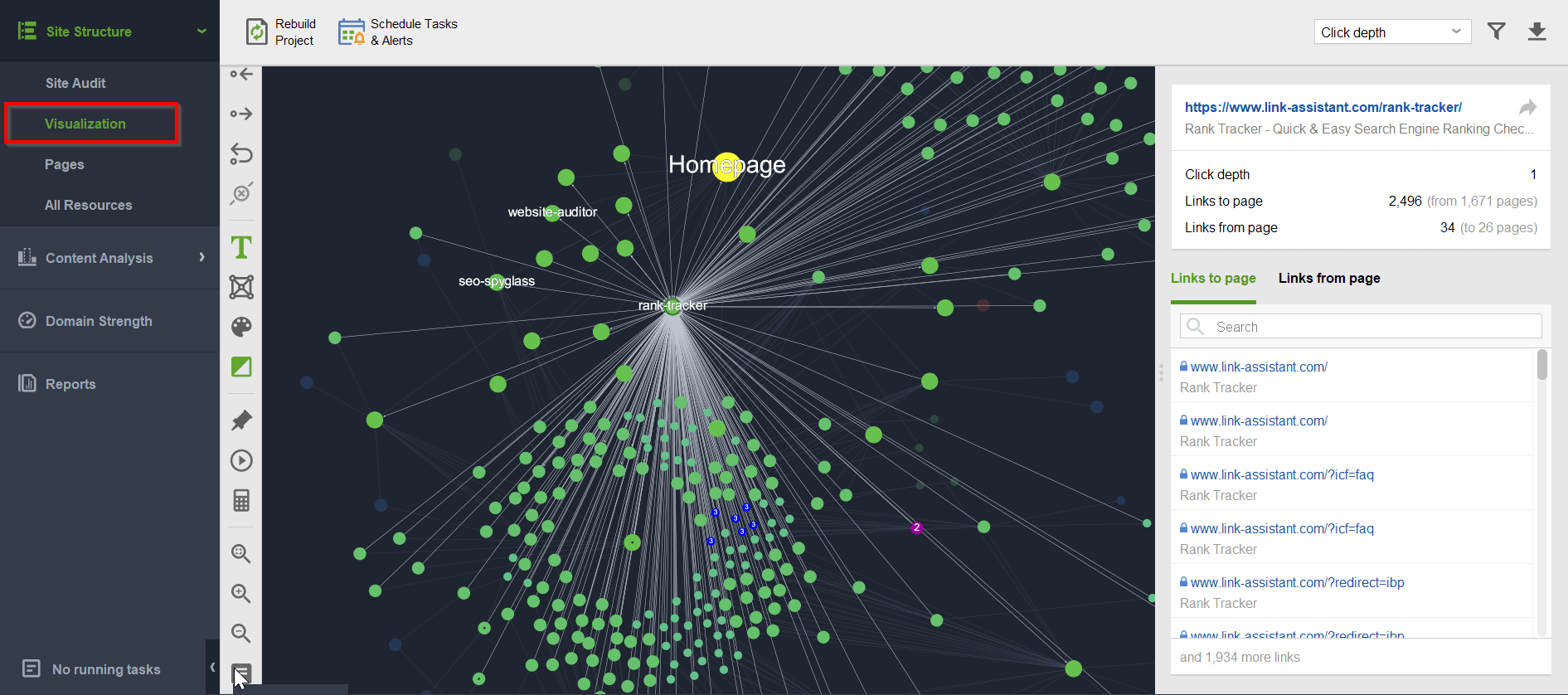Click the Links from page count 34

[x=1447, y=227]
